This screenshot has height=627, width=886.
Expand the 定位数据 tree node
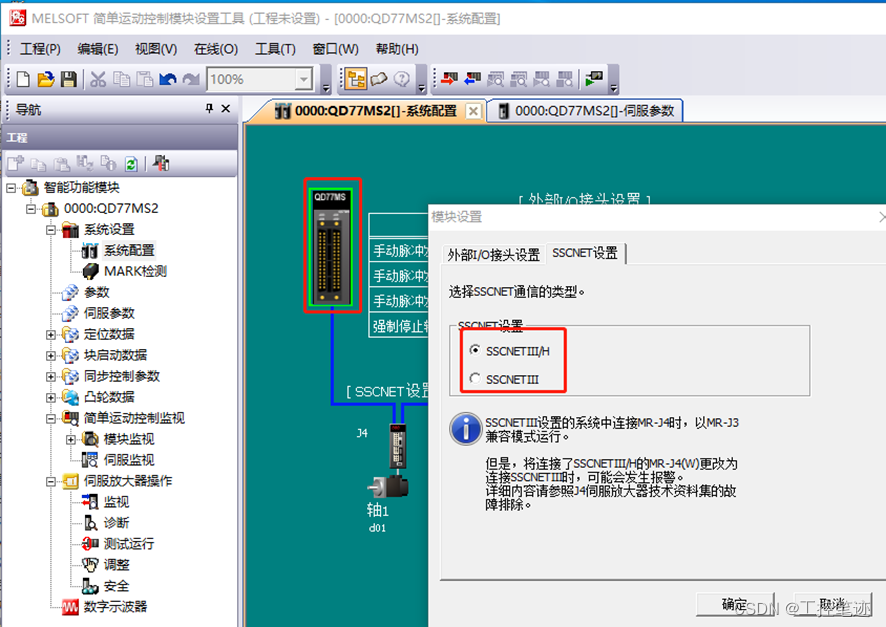coord(51,334)
